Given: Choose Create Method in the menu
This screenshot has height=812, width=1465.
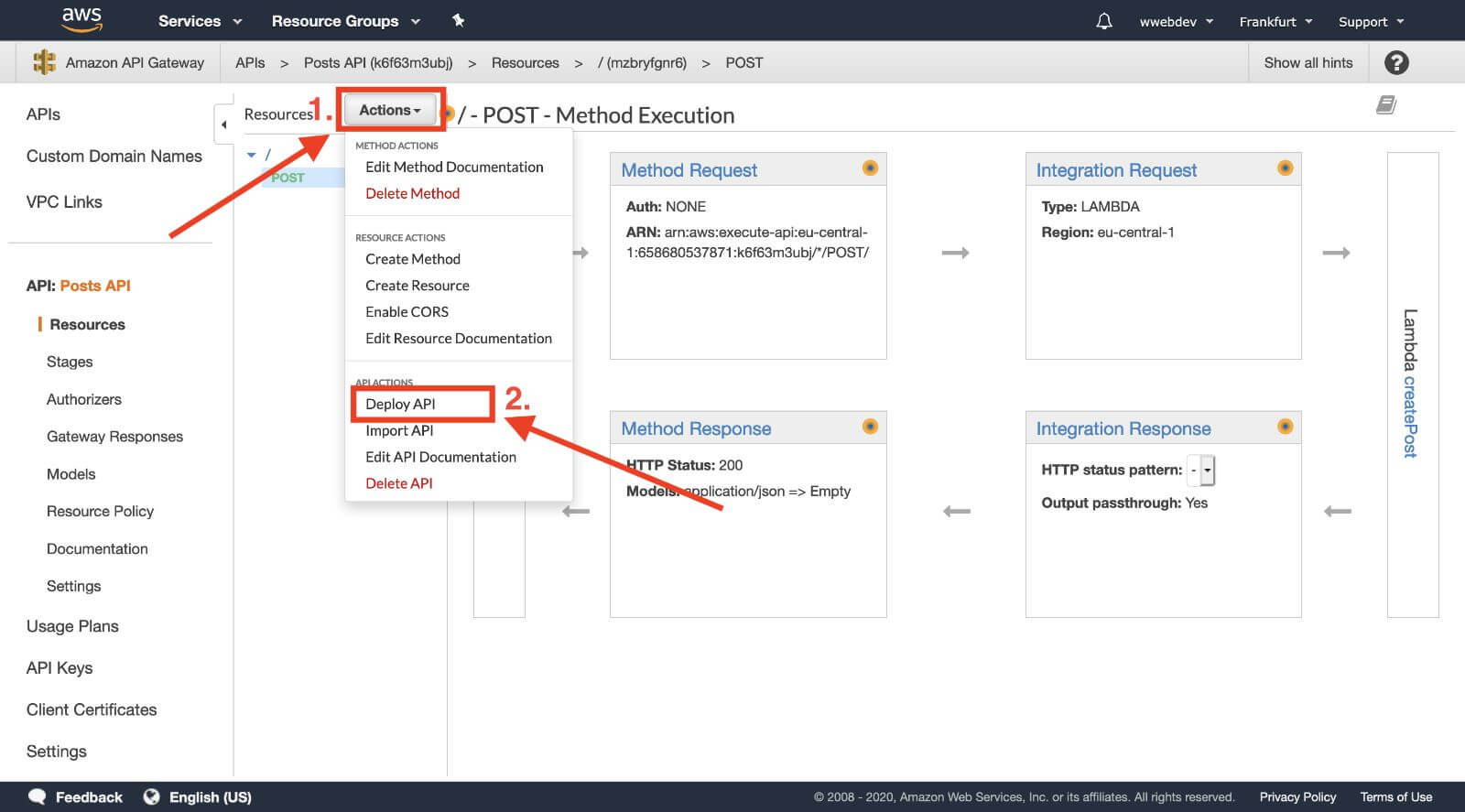Looking at the screenshot, I should tap(413, 259).
